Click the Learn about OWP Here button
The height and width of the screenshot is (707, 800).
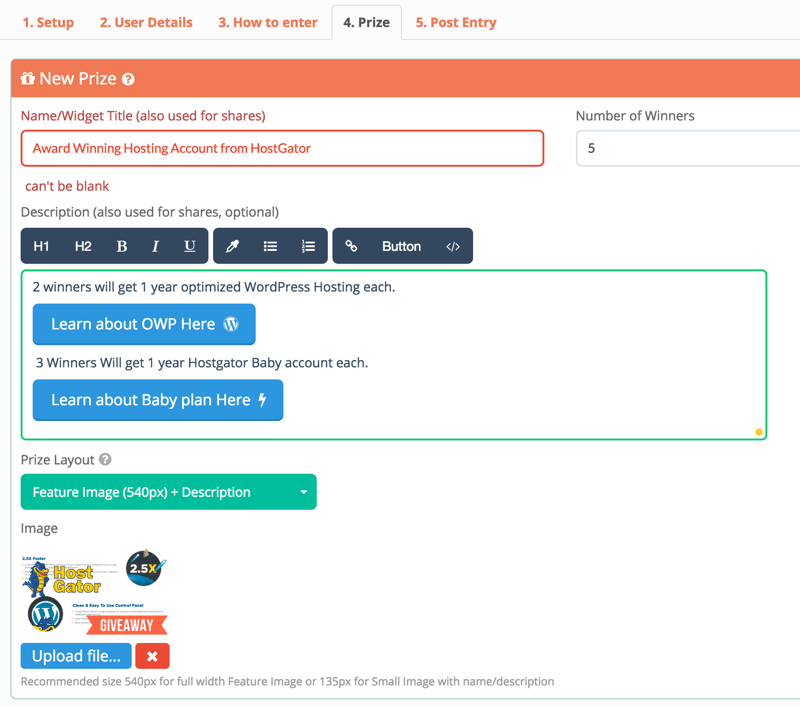[x=144, y=324]
